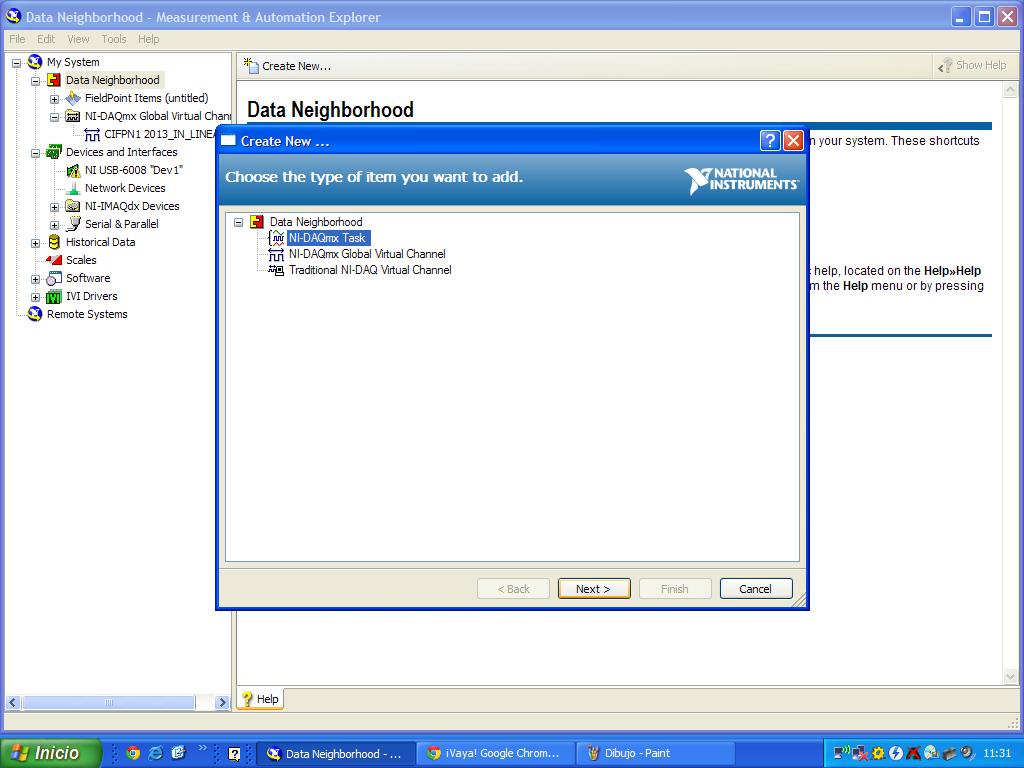
Task: Click the Next button
Action: click(594, 588)
